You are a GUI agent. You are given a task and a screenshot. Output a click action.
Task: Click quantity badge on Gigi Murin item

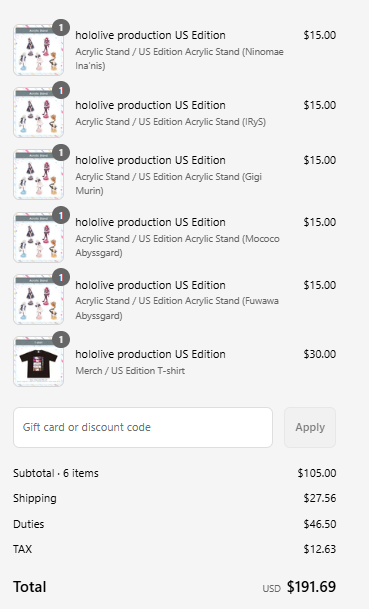click(x=61, y=153)
